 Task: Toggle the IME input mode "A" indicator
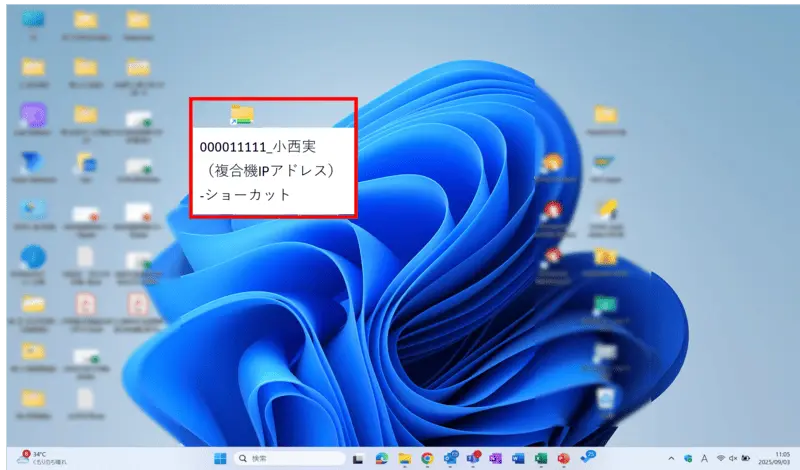tap(703, 458)
